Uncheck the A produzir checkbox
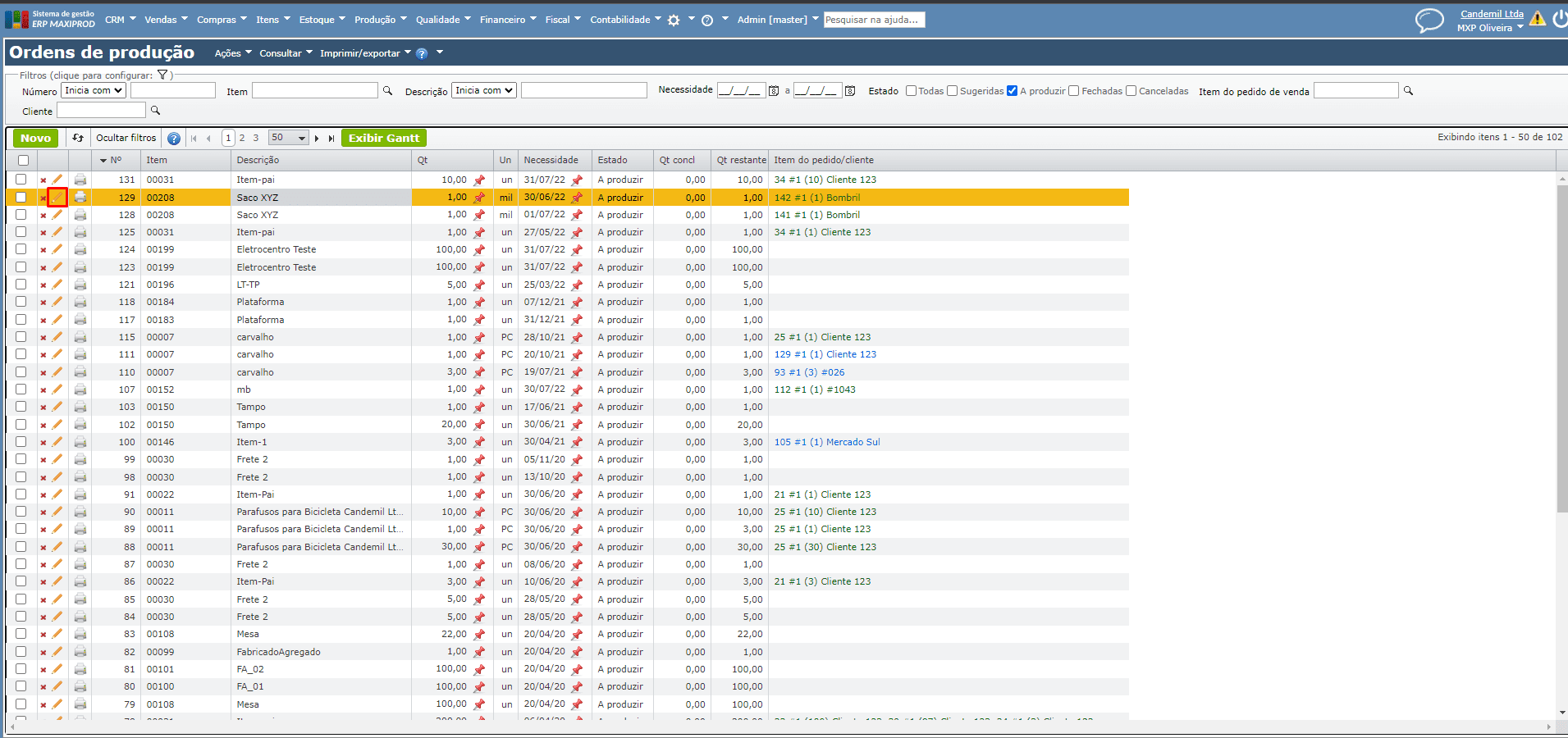Image resolution: width=1568 pixels, height=738 pixels. [x=1012, y=91]
